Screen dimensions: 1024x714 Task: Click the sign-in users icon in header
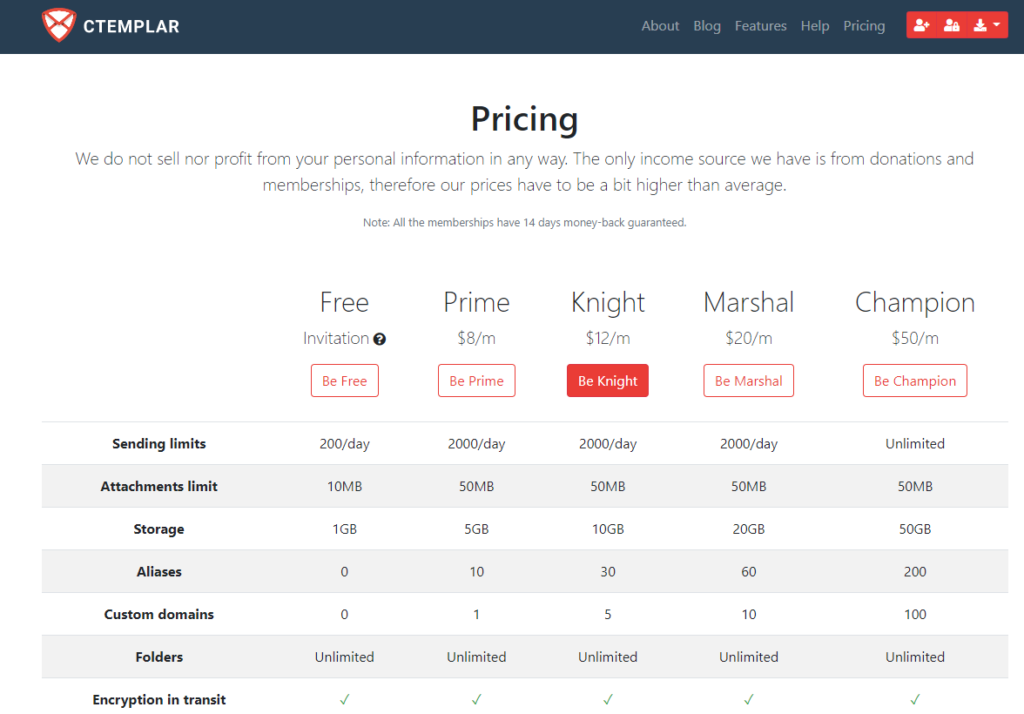pyautogui.click(x=952, y=25)
